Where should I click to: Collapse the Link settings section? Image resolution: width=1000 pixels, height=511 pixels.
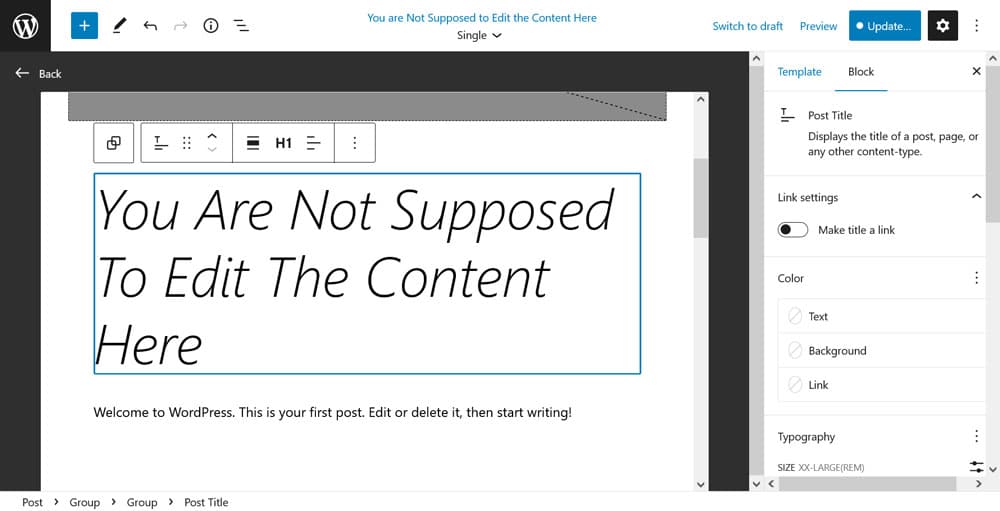(x=976, y=197)
